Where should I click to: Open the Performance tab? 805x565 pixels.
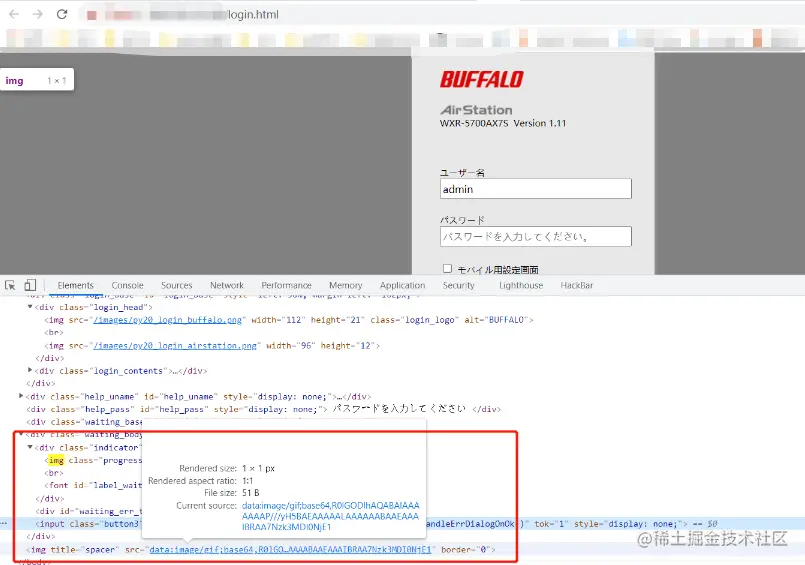pos(286,285)
